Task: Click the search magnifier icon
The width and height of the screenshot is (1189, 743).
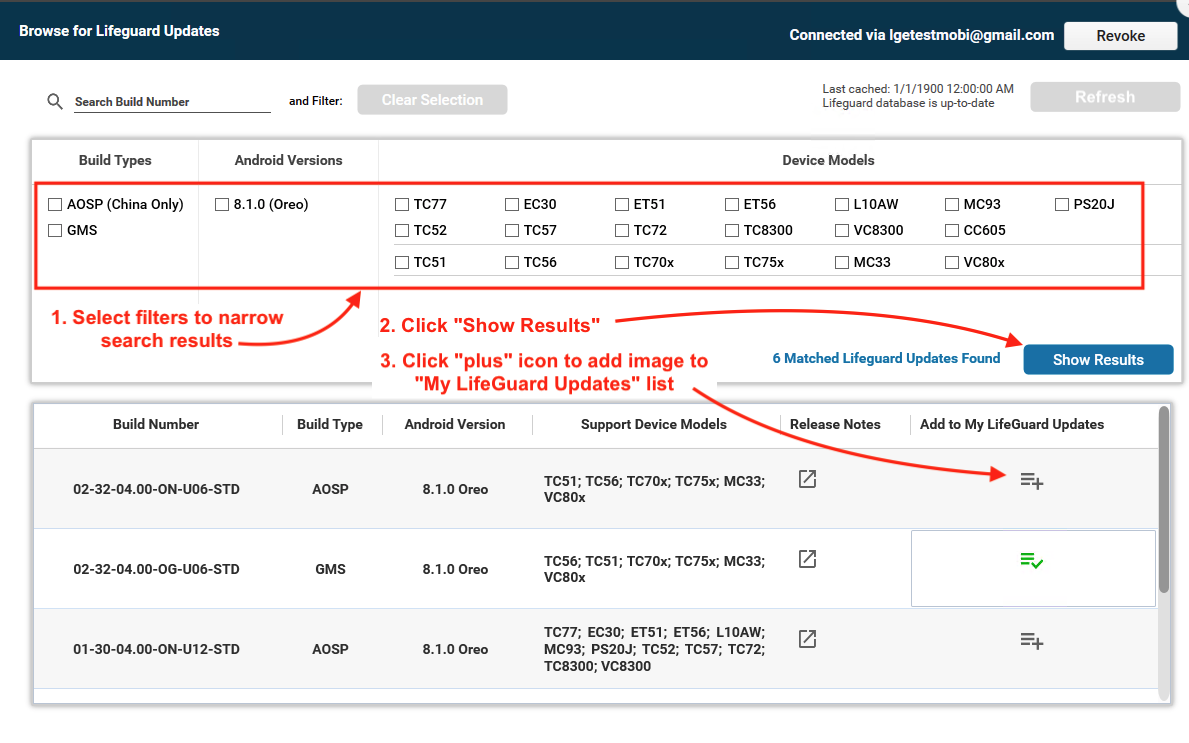Action: point(55,102)
